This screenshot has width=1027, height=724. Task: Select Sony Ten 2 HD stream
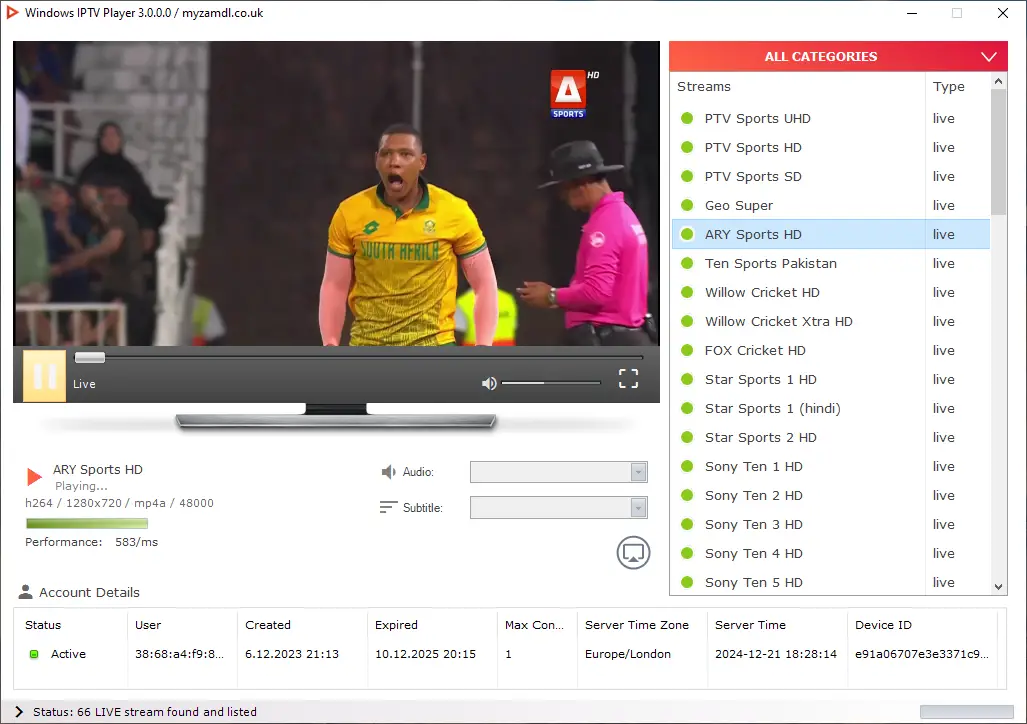pyautogui.click(x=831, y=495)
